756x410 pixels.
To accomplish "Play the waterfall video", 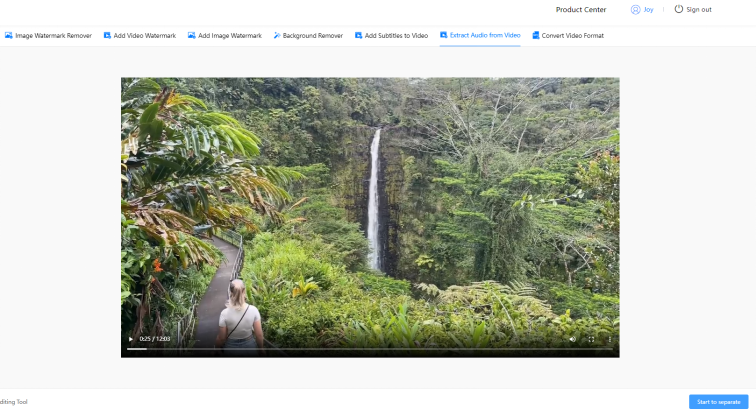I will click(x=131, y=339).
